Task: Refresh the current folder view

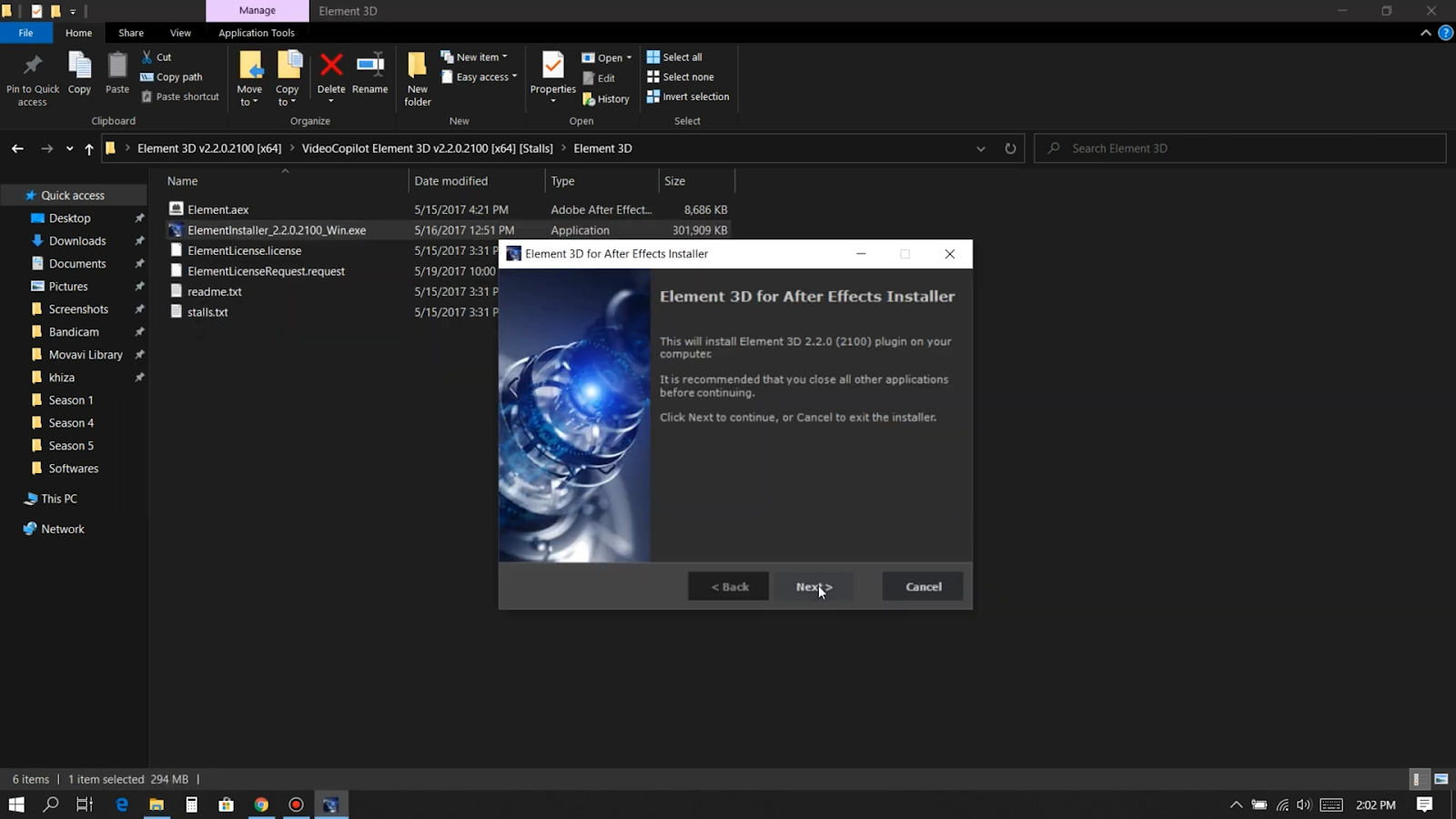Action: point(1010,148)
